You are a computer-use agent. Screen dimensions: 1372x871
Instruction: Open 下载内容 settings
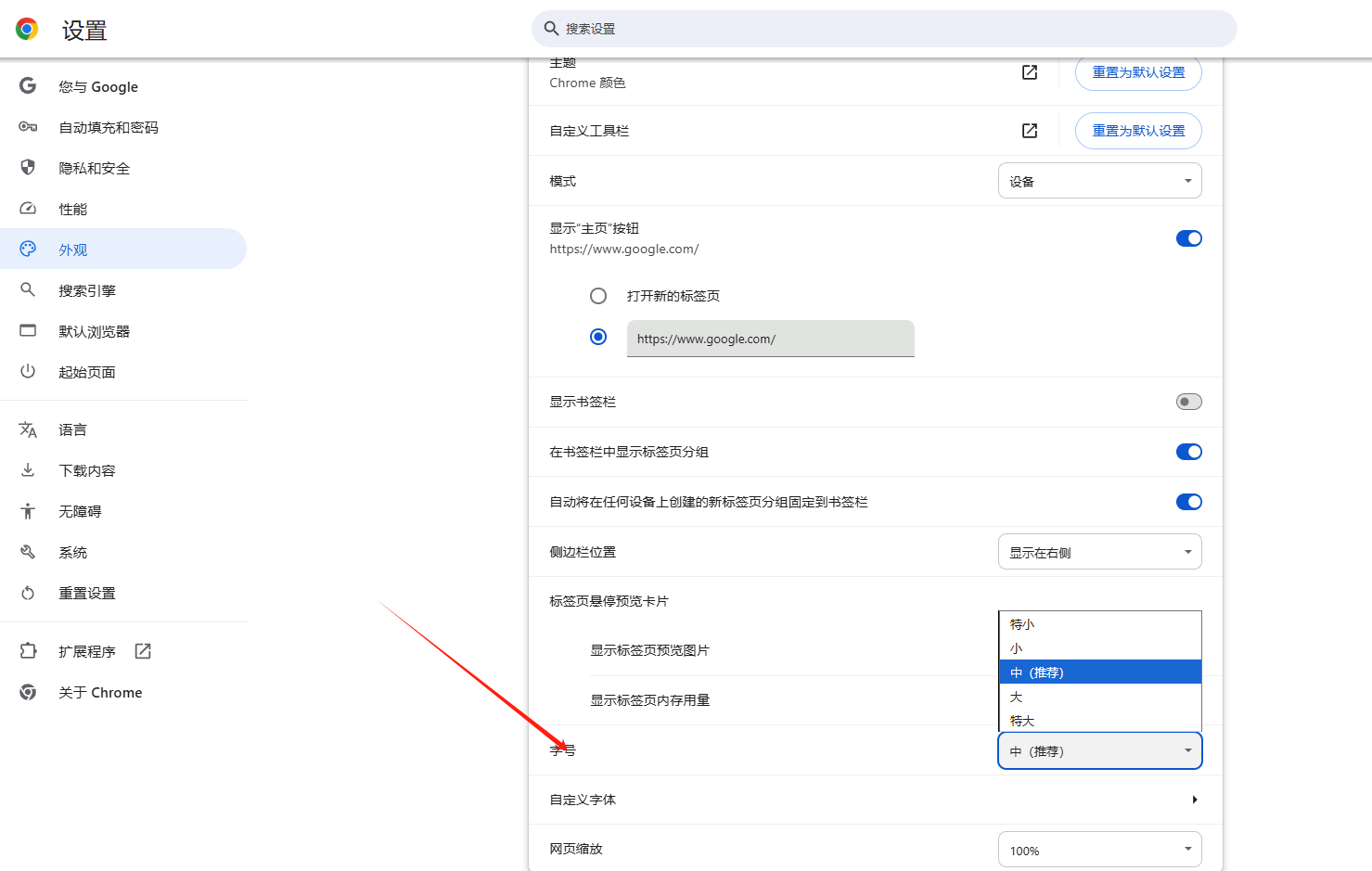pyautogui.click(x=123, y=470)
